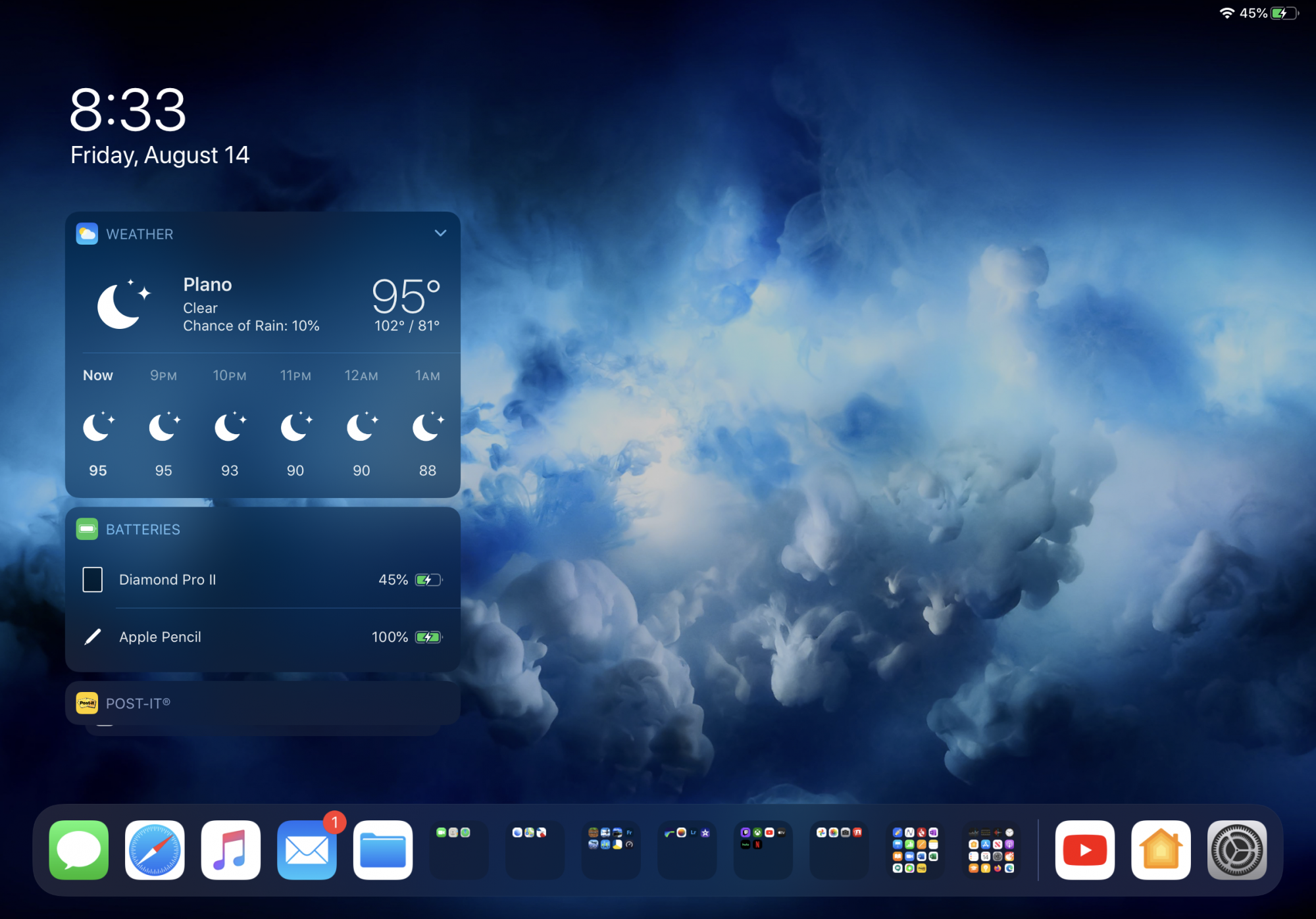Open the Music app
Image resolution: width=1316 pixels, height=919 pixels.
pyautogui.click(x=230, y=849)
